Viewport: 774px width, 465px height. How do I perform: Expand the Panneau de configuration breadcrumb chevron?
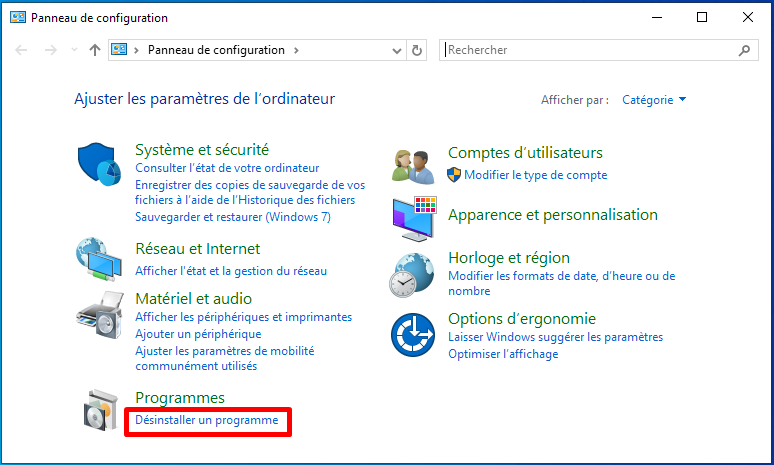[x=296, y=50]
